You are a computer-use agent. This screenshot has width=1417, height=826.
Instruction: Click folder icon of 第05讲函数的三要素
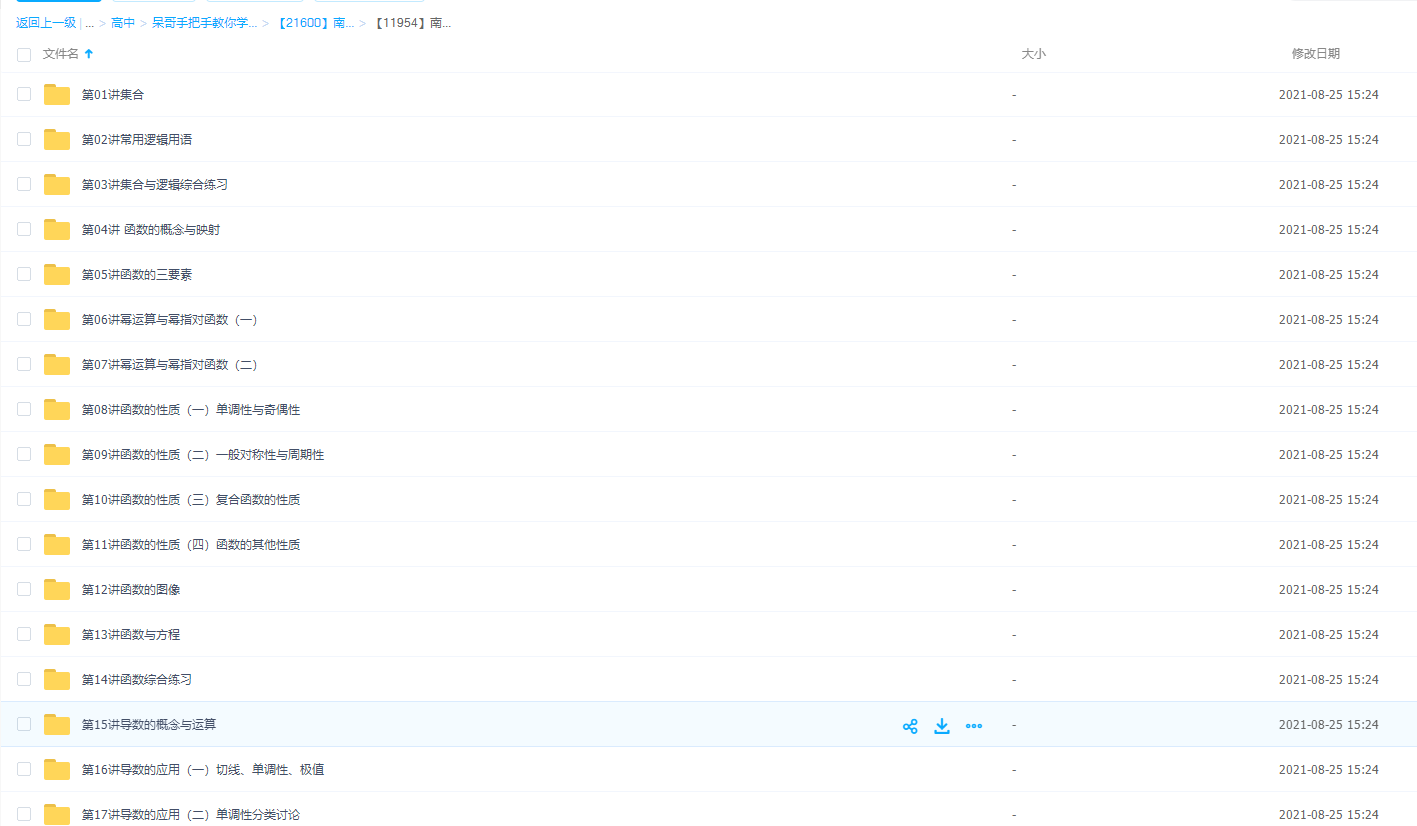pyautogui.click(x=57, y=275)
